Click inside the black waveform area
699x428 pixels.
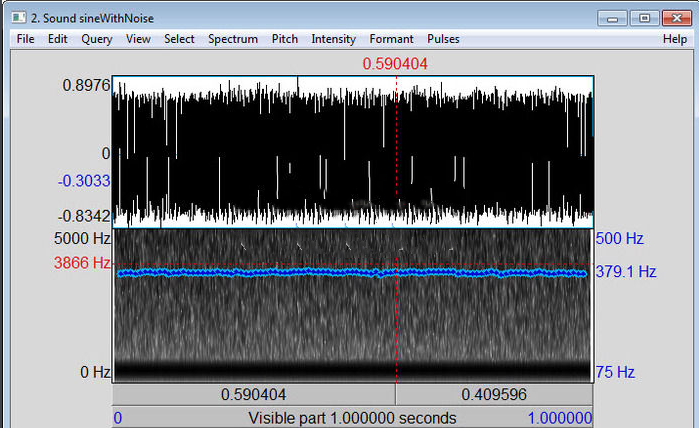pos(352,152)
